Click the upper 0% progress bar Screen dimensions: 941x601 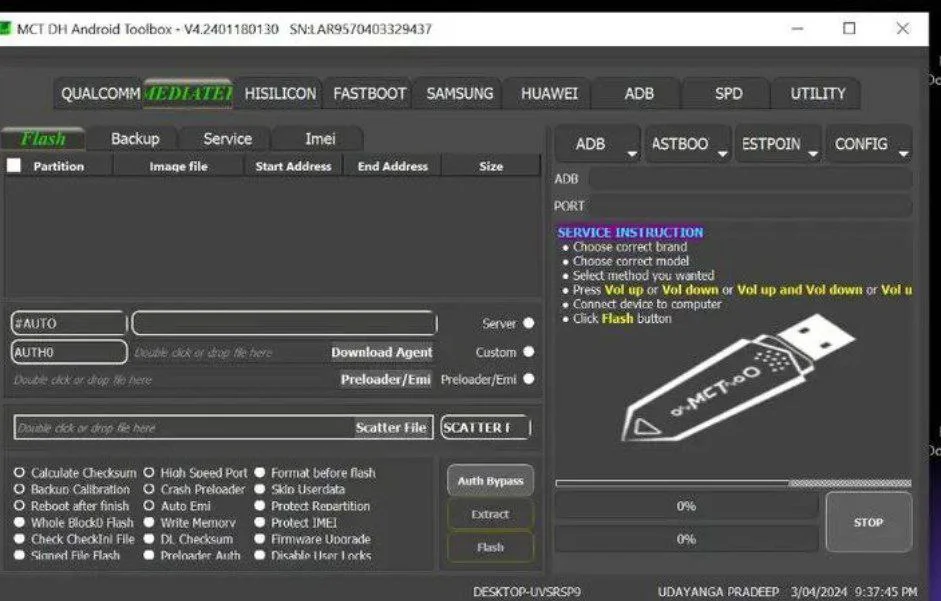(x=686, y=506)
